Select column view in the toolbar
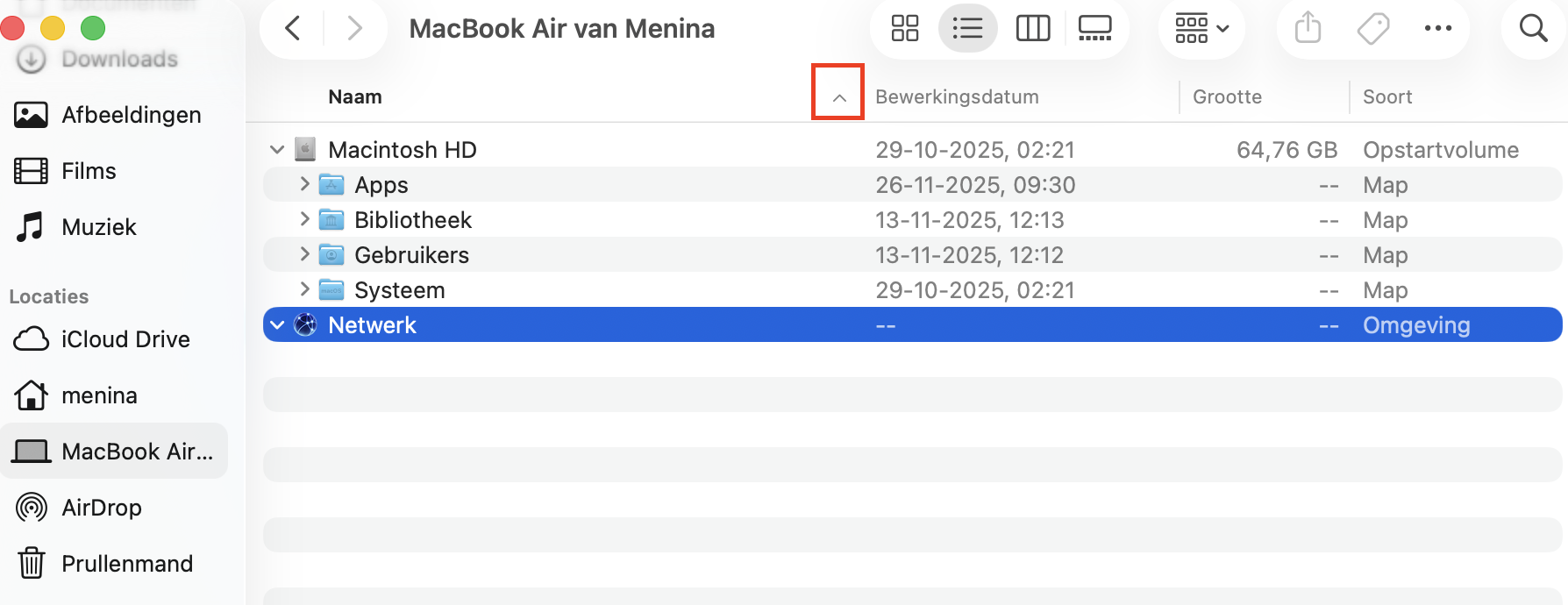Image resolution: width=1568 pixels, height=605 pixels. pos(1032,27)
